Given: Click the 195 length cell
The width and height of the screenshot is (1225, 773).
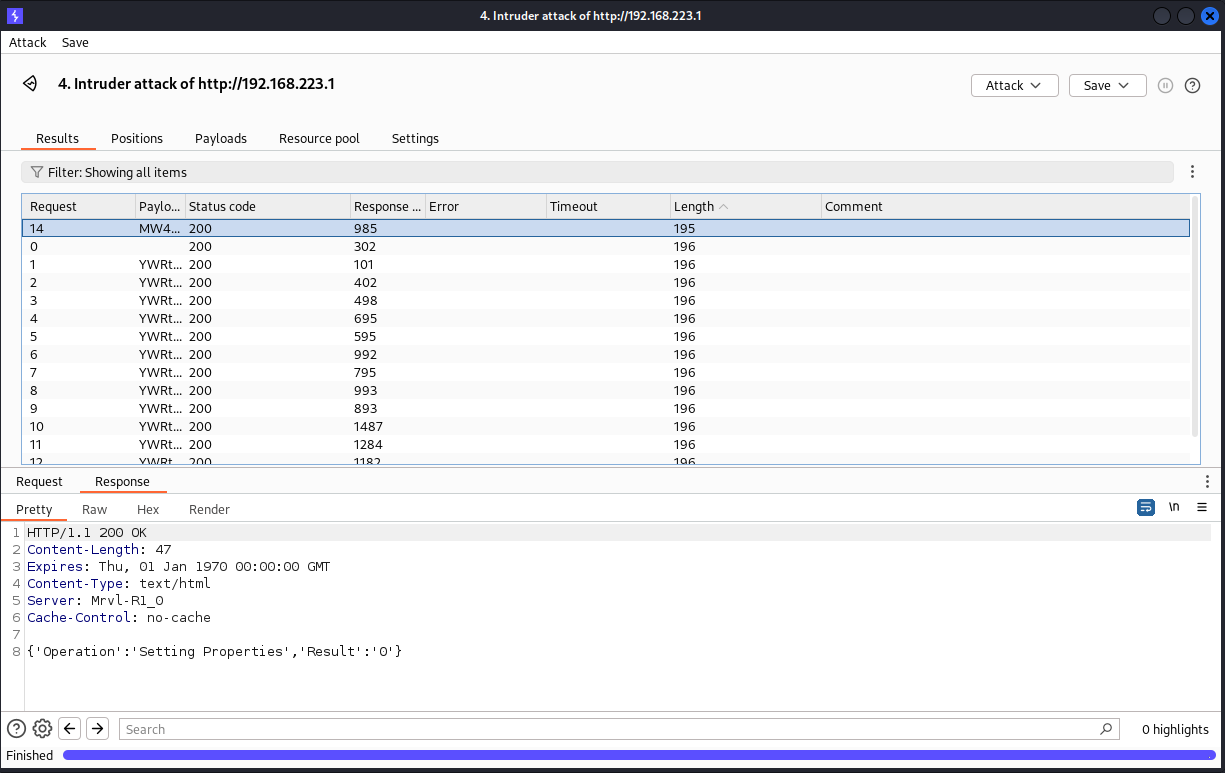Looking at the screenshot, I should [745, 228].
